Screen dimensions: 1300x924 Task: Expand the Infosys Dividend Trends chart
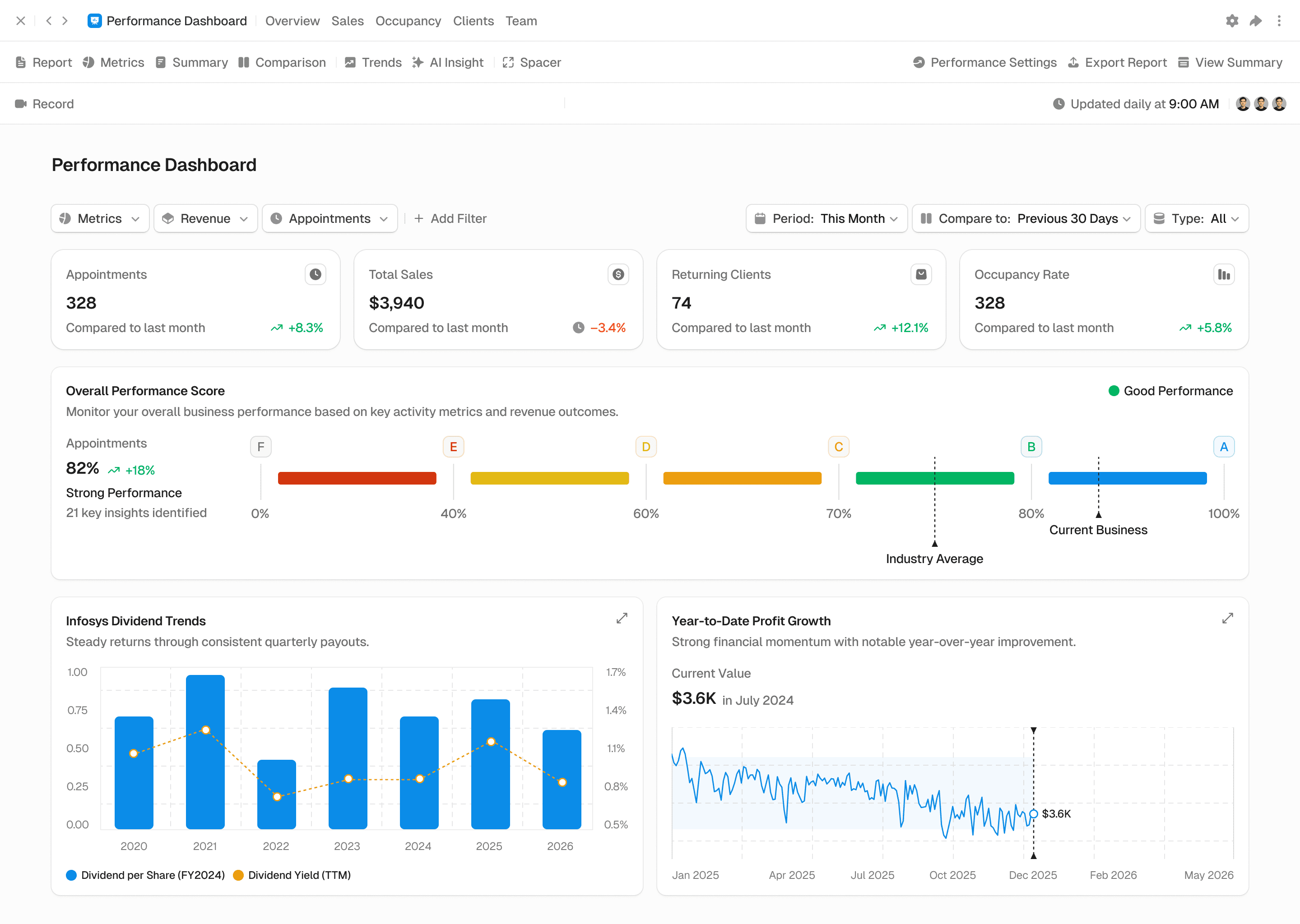click(x=622, y=618)
